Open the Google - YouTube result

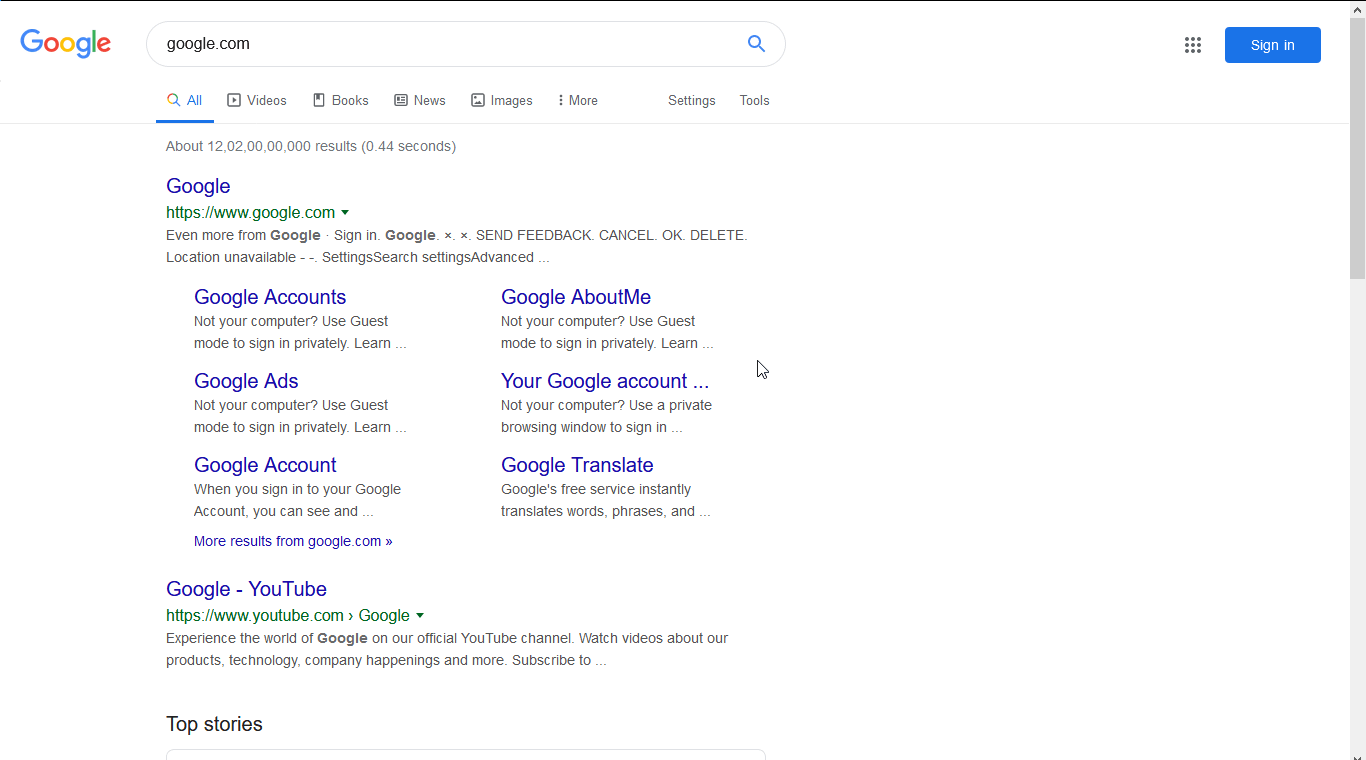click(246, 589)
